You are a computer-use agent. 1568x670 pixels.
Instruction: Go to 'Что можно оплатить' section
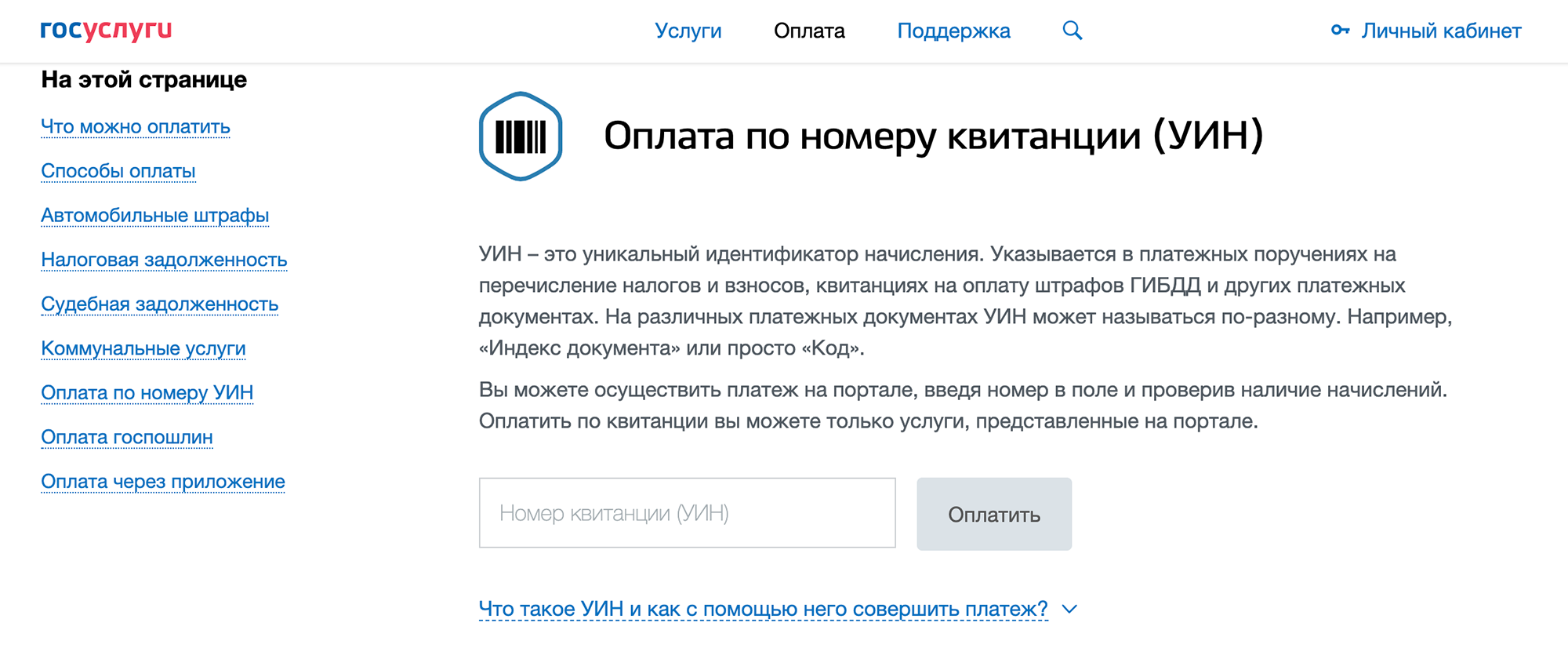(x=136, y=126)
